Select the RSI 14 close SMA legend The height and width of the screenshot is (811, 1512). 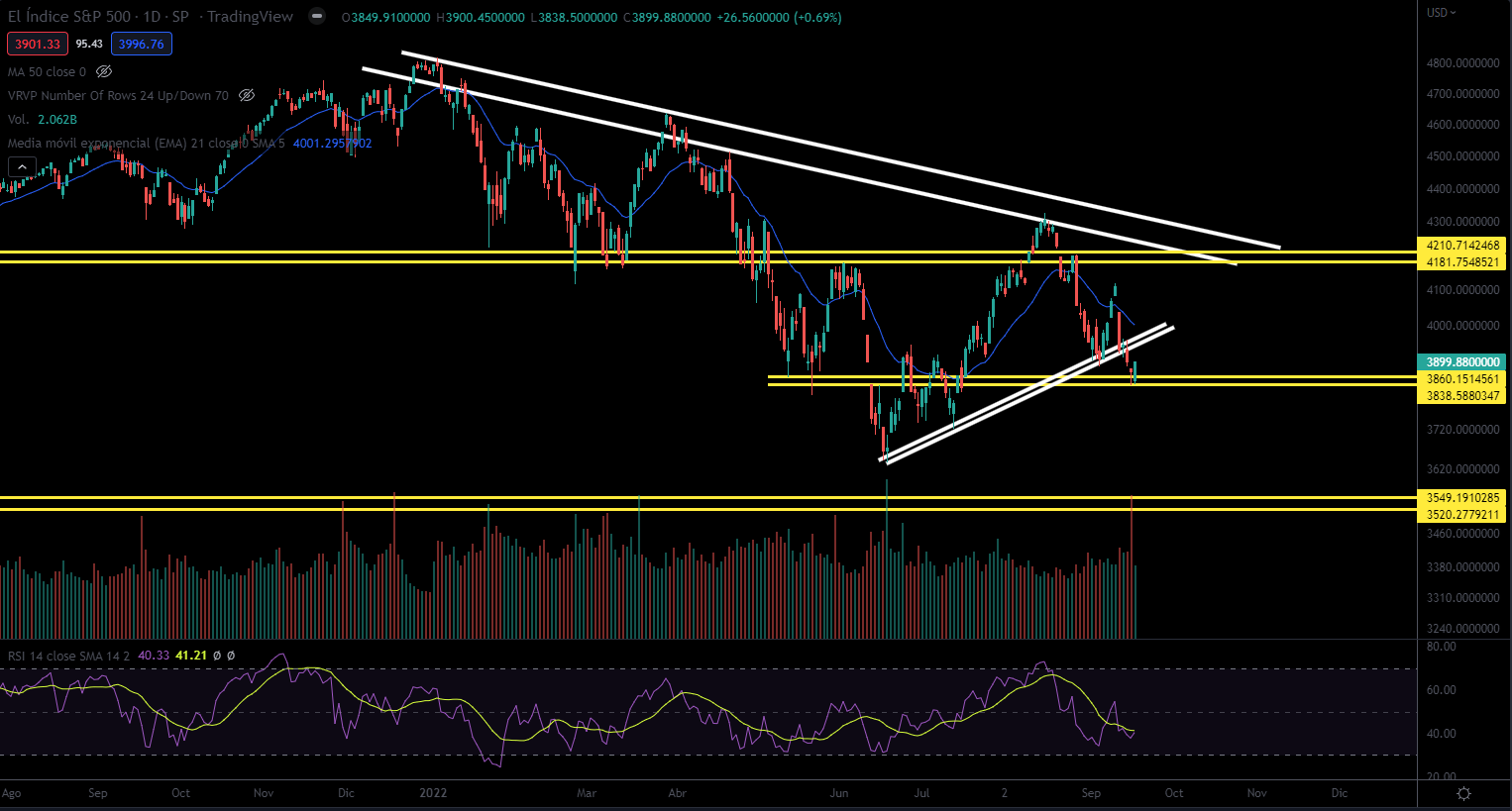click(68, 656)
